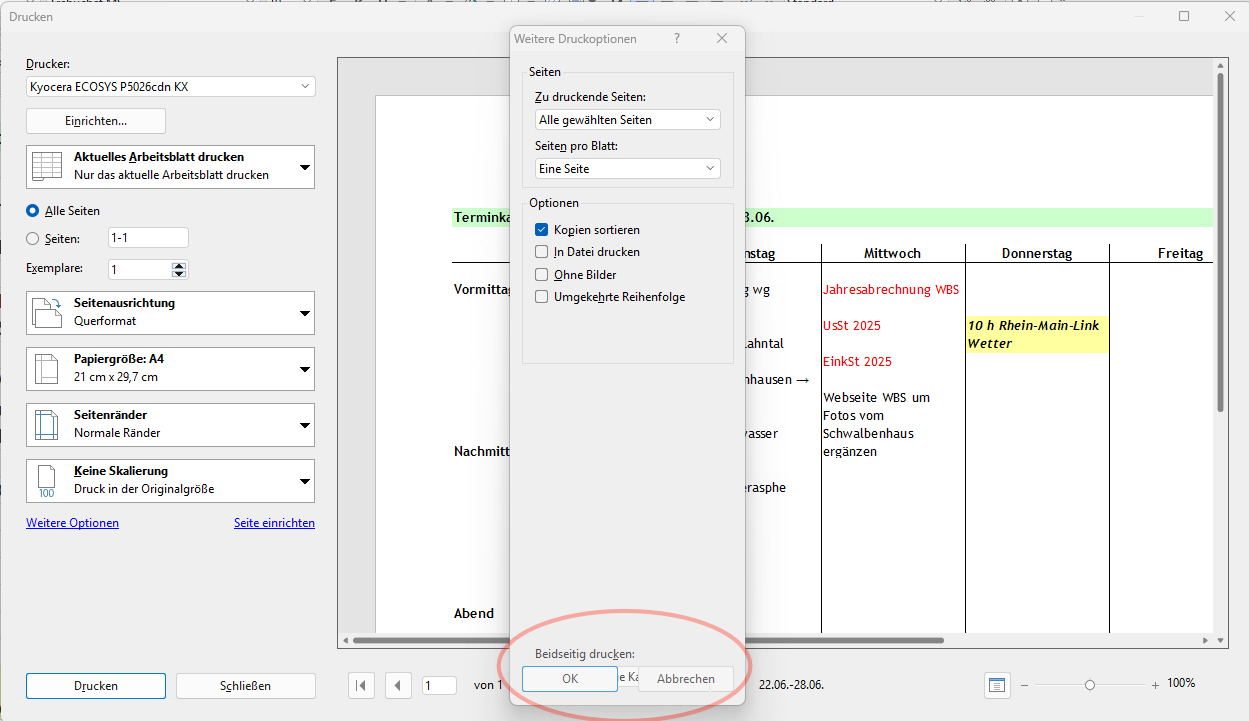
Task: Expand the Papiergröße A4 dropdown
Action: pyautogui.click(x=305, y=369)
